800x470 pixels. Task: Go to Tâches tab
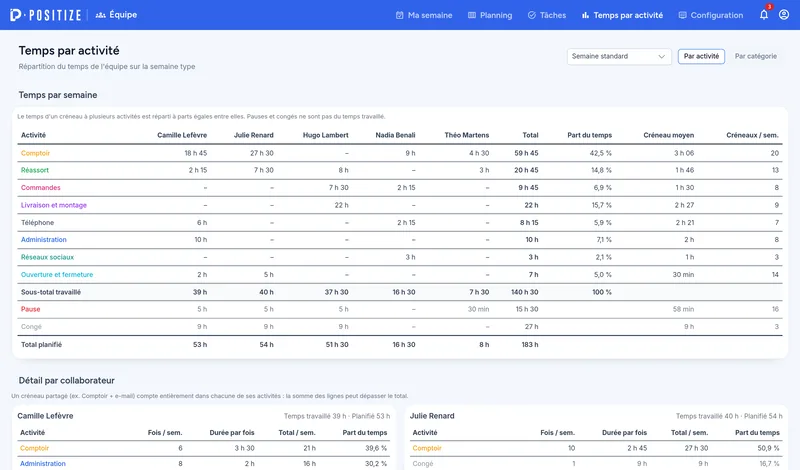tap(547, 15)
